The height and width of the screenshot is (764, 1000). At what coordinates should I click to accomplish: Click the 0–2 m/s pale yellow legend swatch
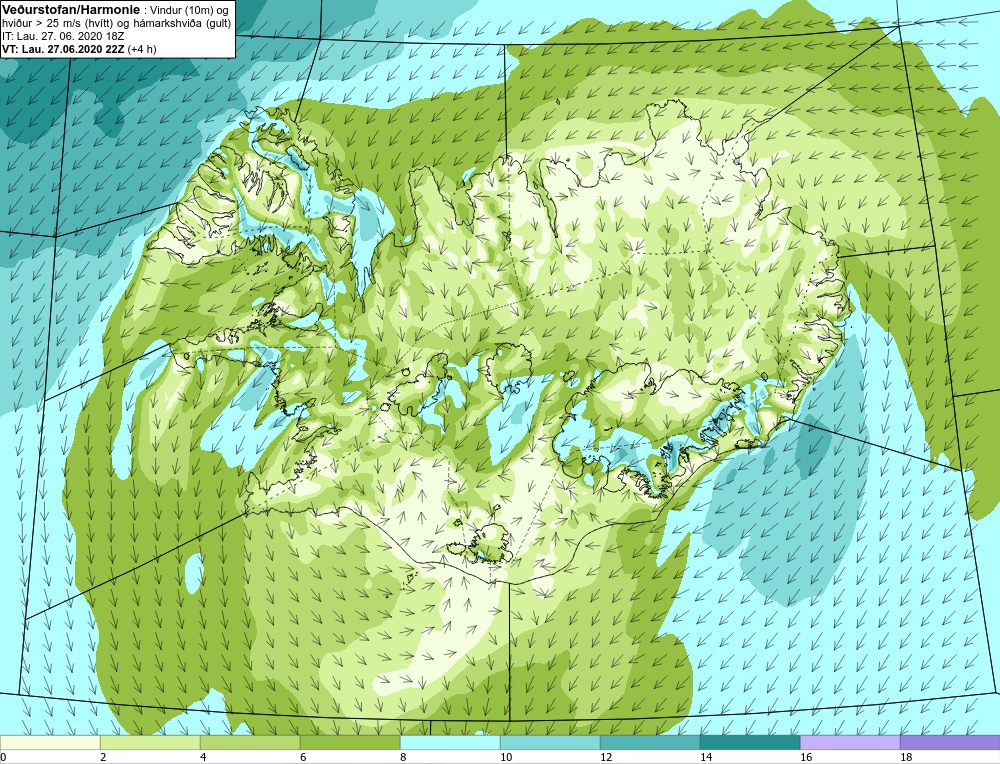(50, 742)
